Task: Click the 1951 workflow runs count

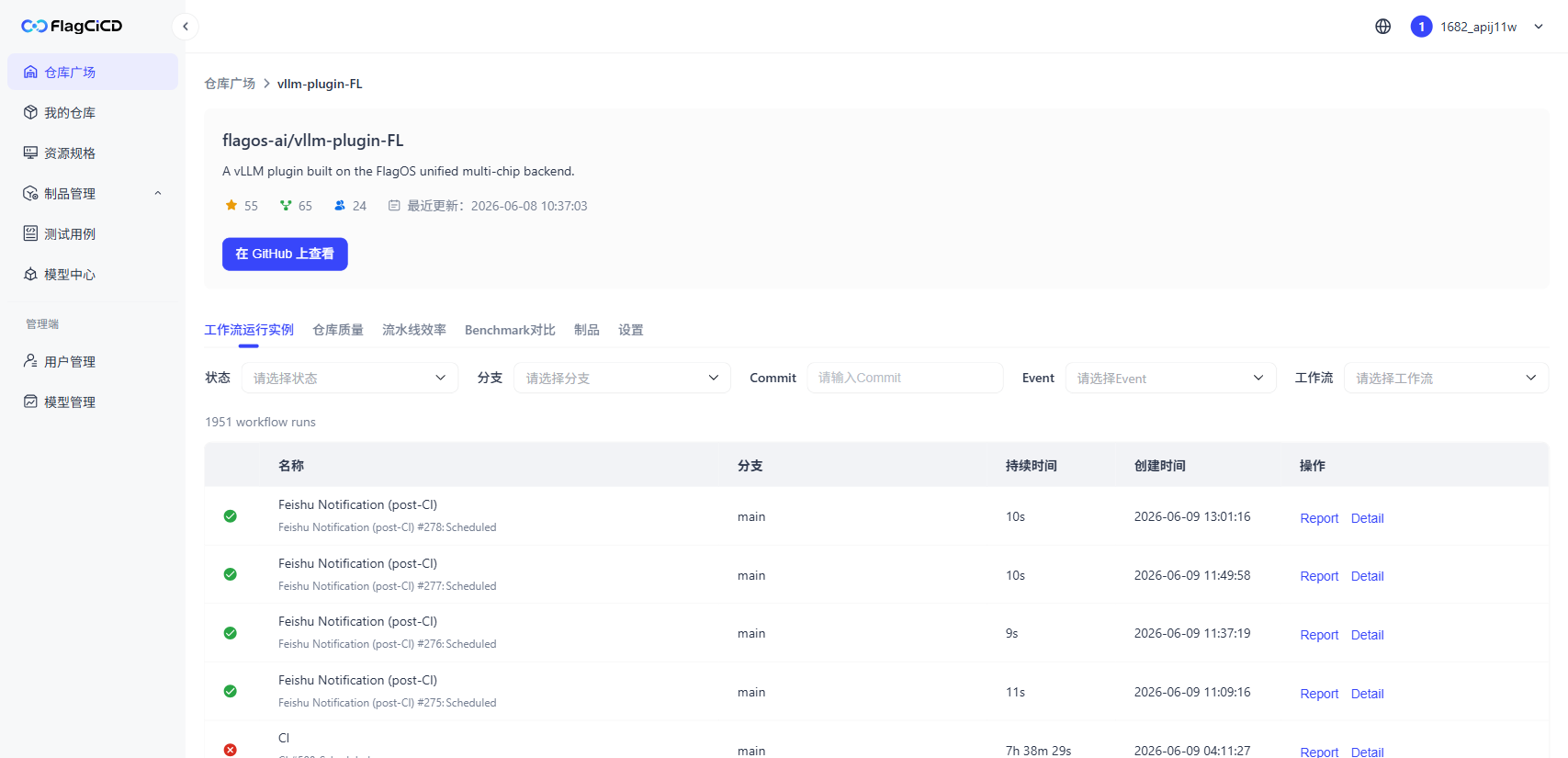Action: [x=260, y=422]
